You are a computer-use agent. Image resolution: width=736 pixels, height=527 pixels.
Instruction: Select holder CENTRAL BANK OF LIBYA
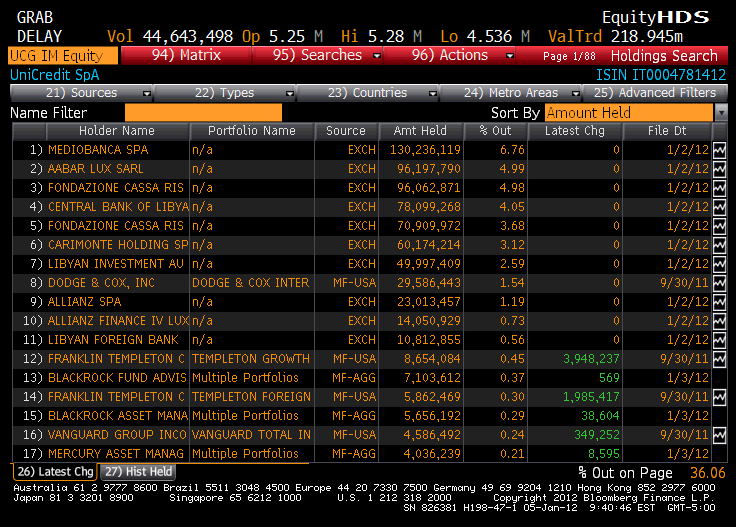[x=118, y=207]
